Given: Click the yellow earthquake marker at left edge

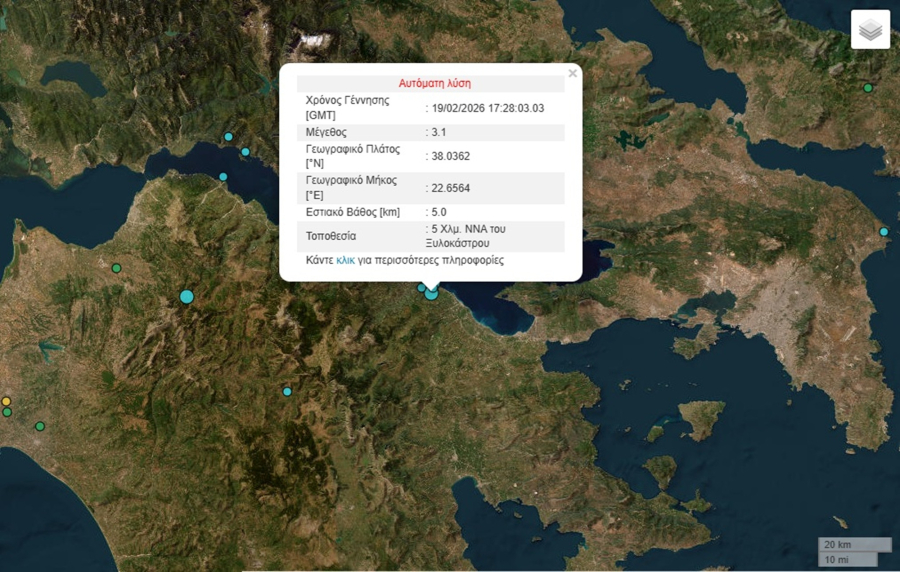Looking at the screenshot, I should click(6, 401).
